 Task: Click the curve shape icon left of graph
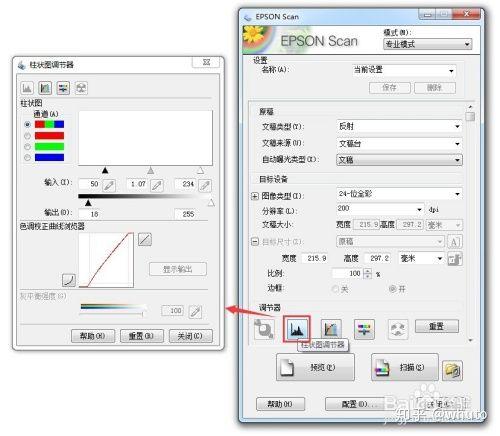click(69, 280)
